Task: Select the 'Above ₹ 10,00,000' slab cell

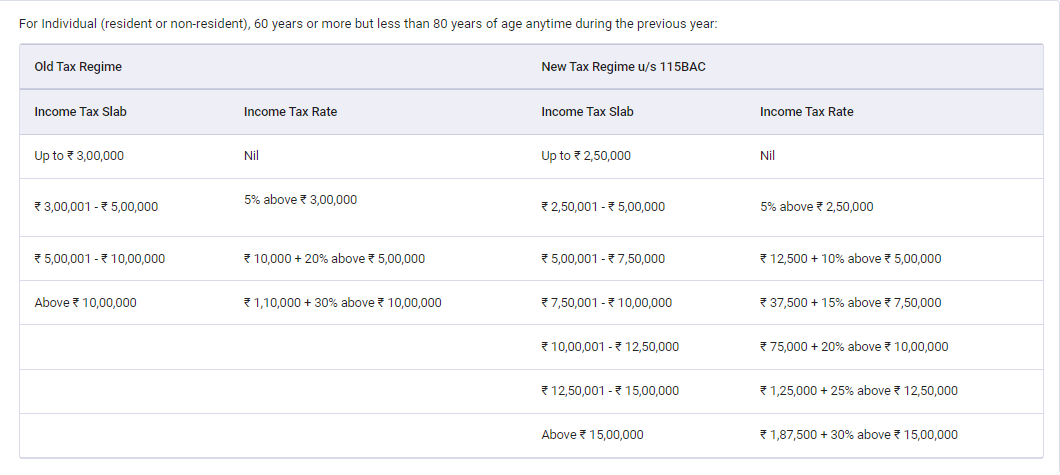Action: 85,303
